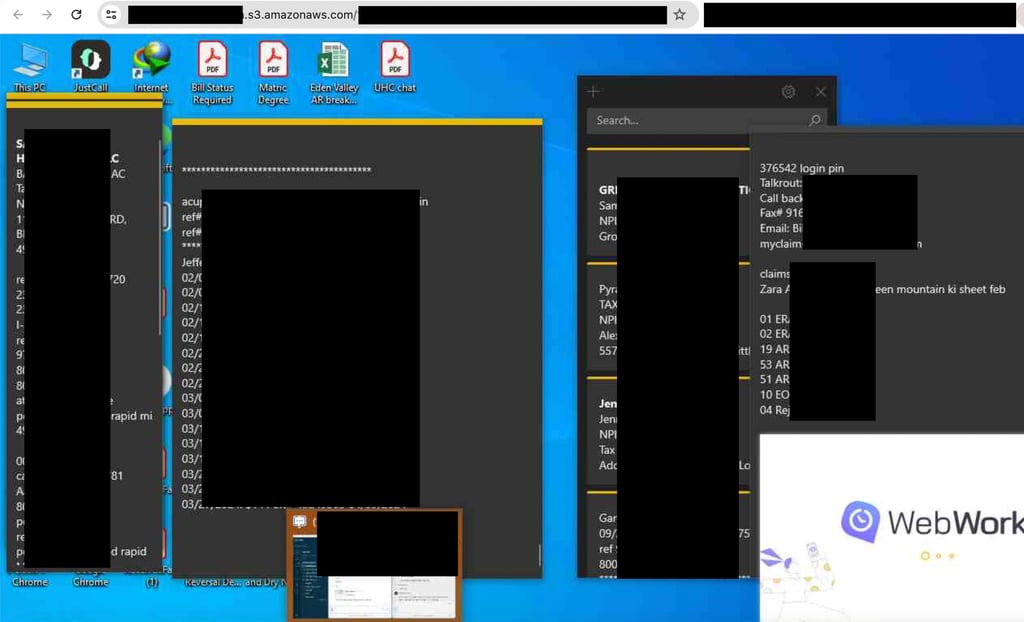Go back in the browser
Image resolution: width=1024 pixels, height=622 pixels.
pyautogui.click(x=18, y=14)
